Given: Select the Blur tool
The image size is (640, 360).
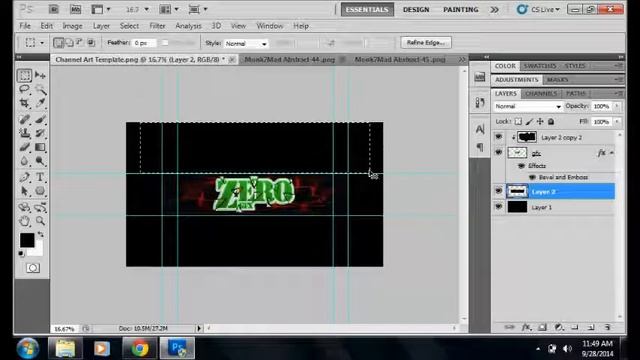Looking at the screenshot, I should tap(24, 161).
